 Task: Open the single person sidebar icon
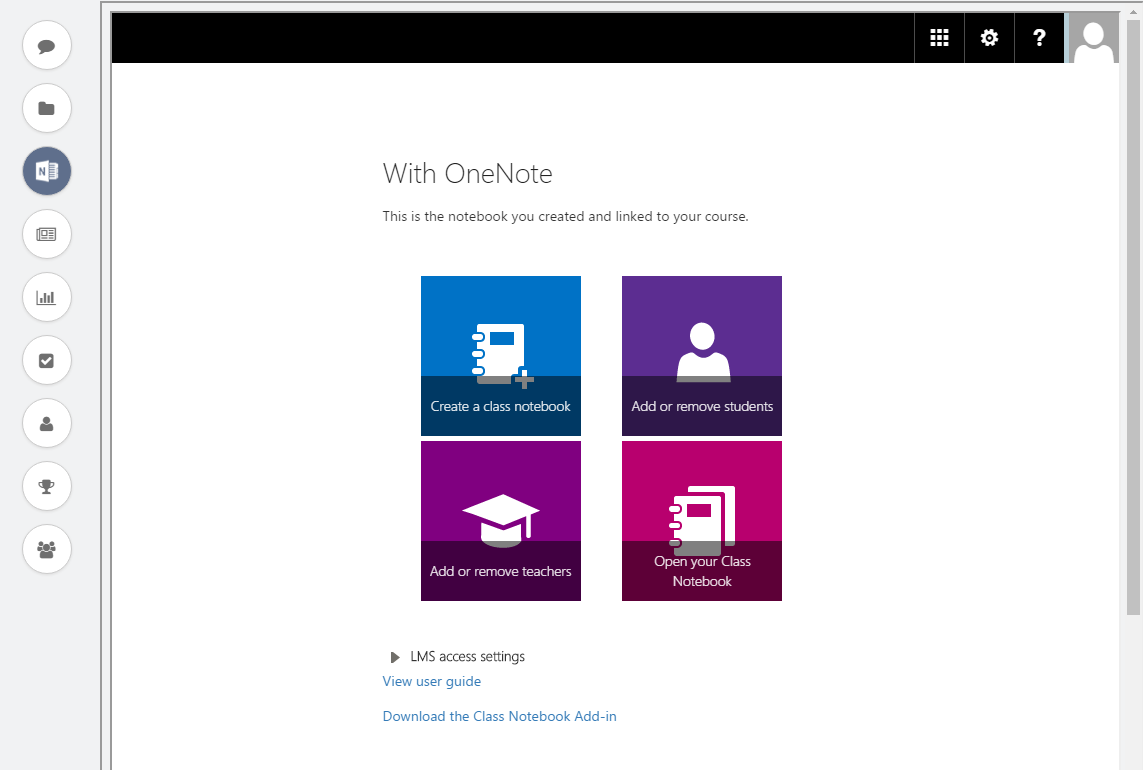point(47,423)
